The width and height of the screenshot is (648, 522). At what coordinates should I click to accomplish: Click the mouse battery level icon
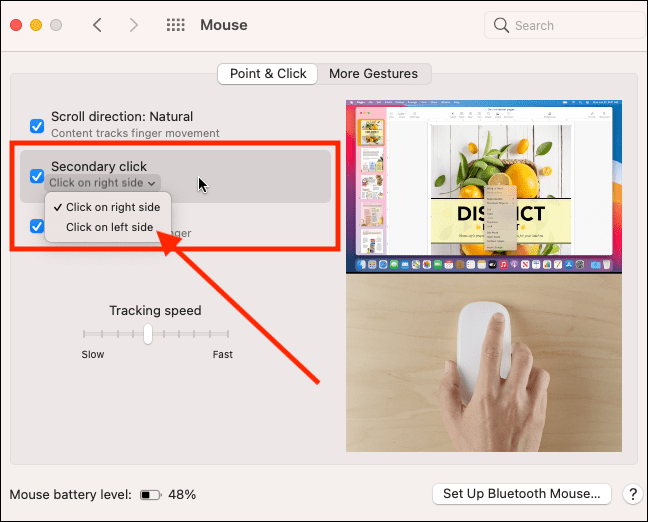(151, 495)
